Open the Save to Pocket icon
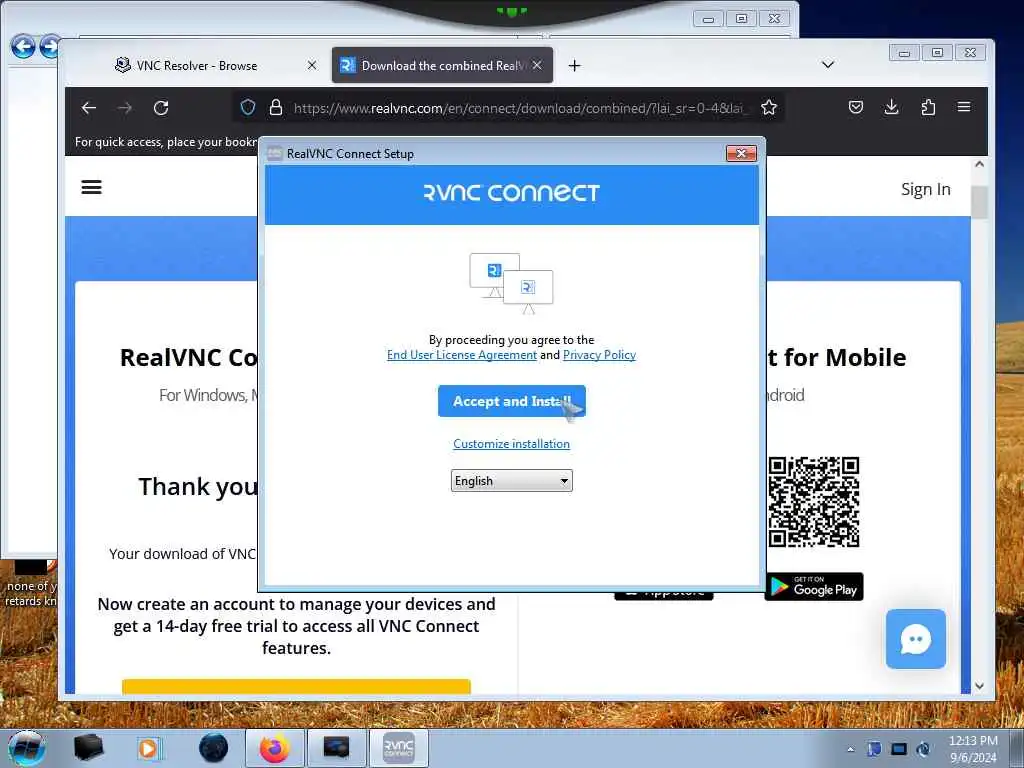 pos(856,107)
